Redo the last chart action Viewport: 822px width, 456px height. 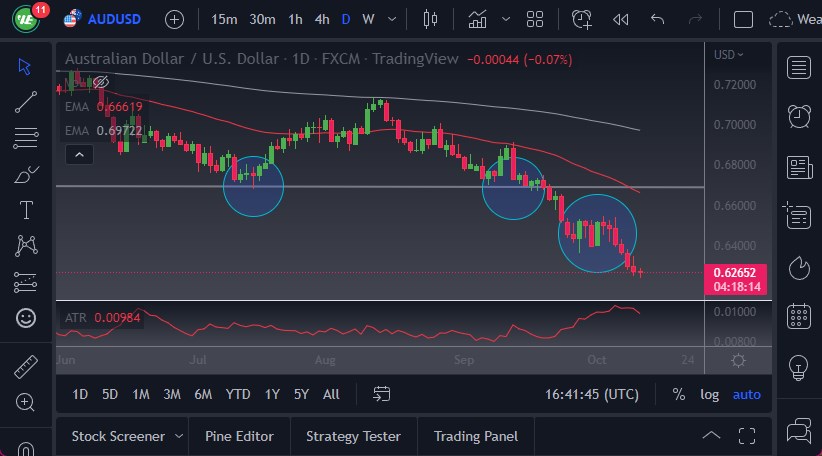695,20
